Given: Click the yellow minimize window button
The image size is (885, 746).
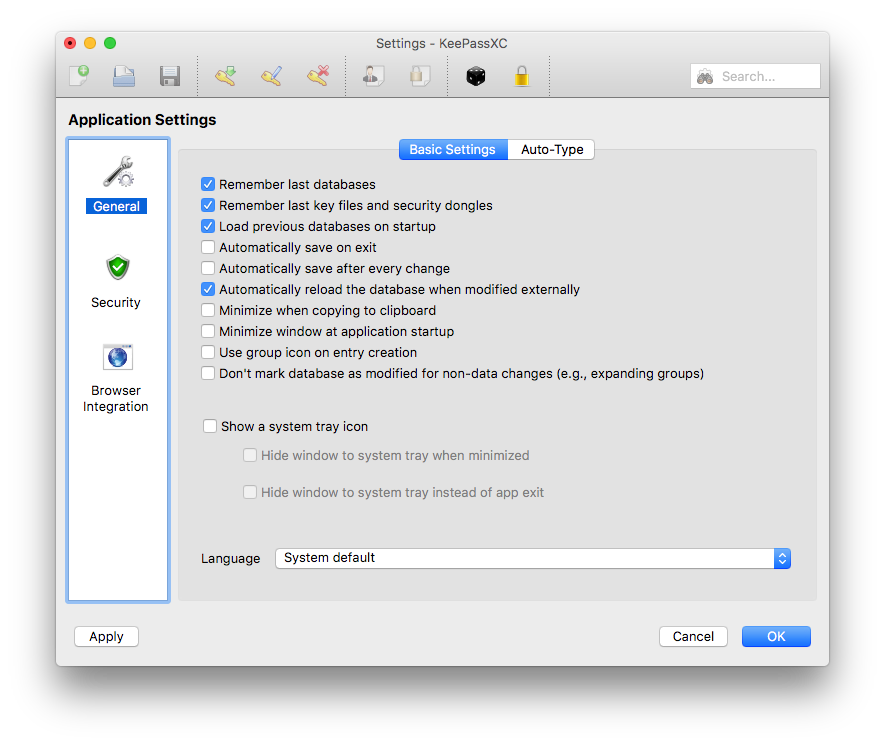Looking at the screenshot, I should pos(90,43).
